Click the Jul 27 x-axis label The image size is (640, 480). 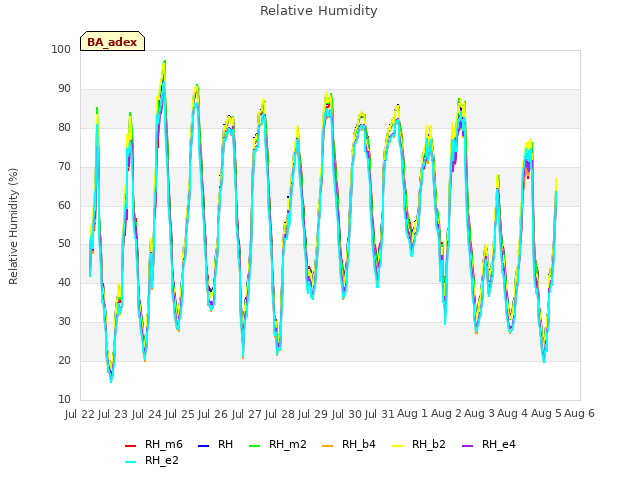(x=246, y=414)
